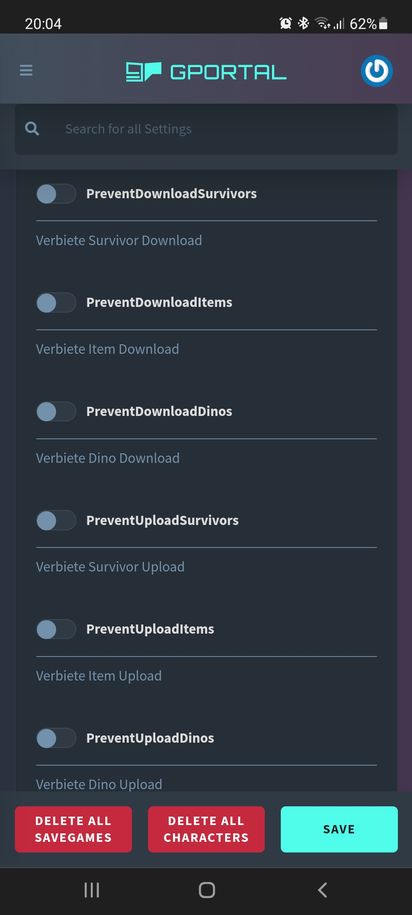
Task: Toggle PreventUploadItems switch
Action: (x=56, y=629)
